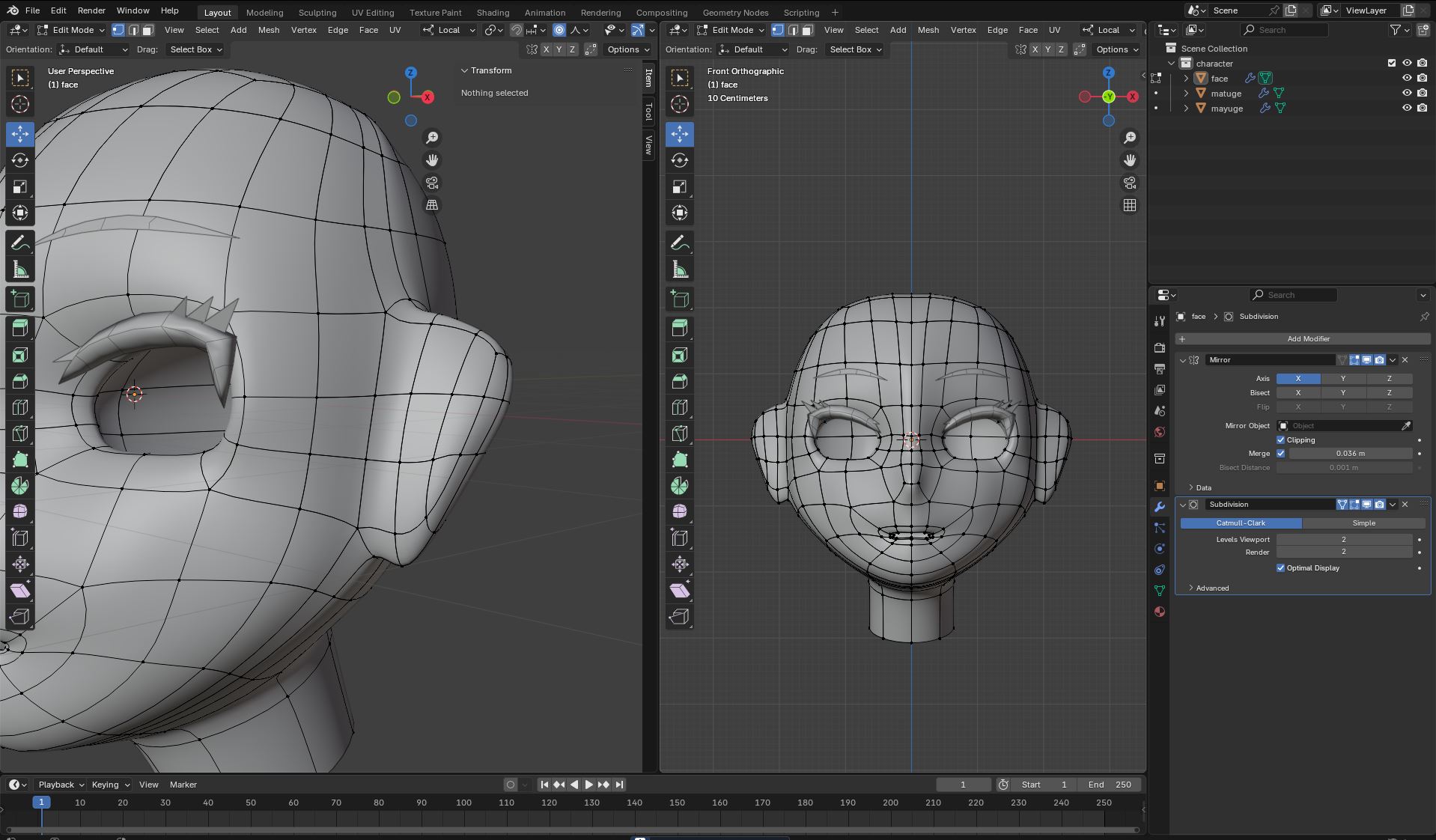Open the Modifiers properties tab
1436x840 pixels.
pos(1160,507)
